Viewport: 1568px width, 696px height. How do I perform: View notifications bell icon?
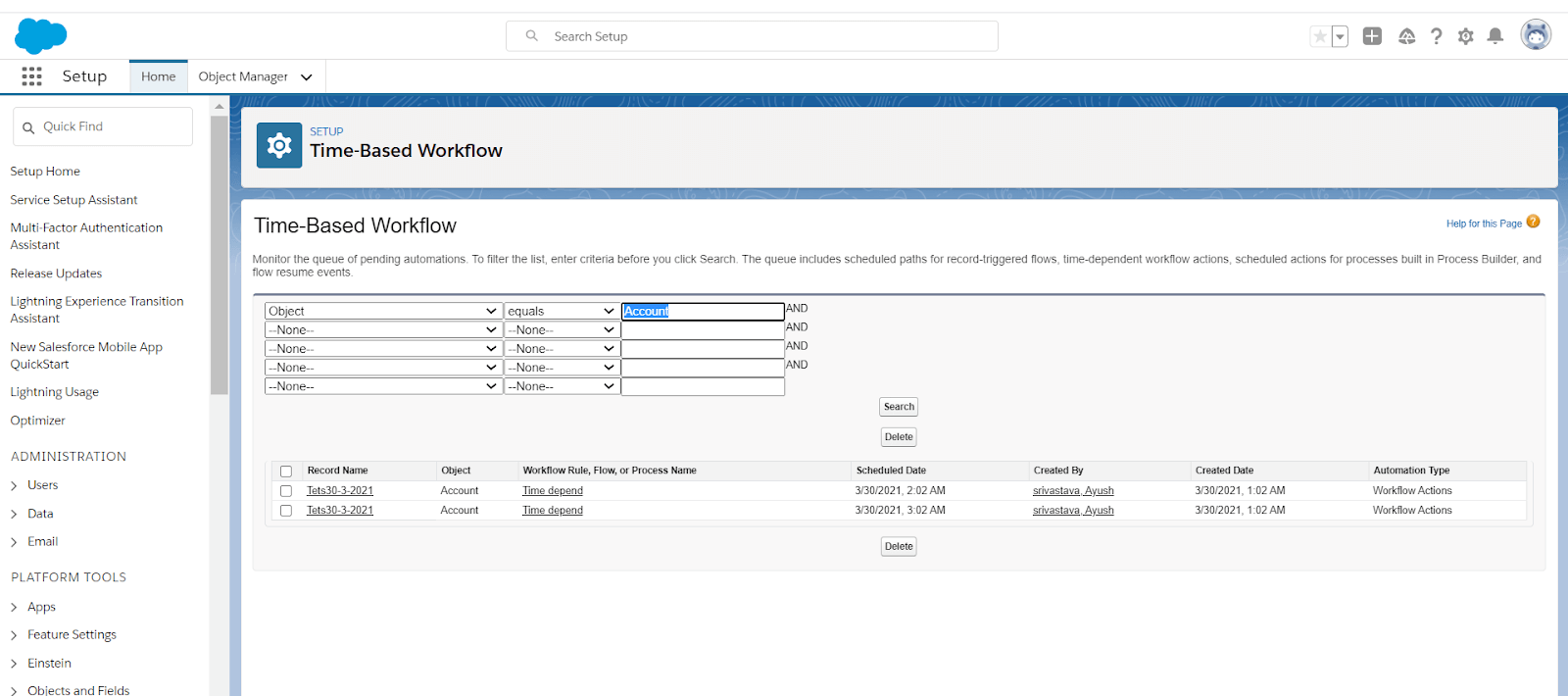1494,36
